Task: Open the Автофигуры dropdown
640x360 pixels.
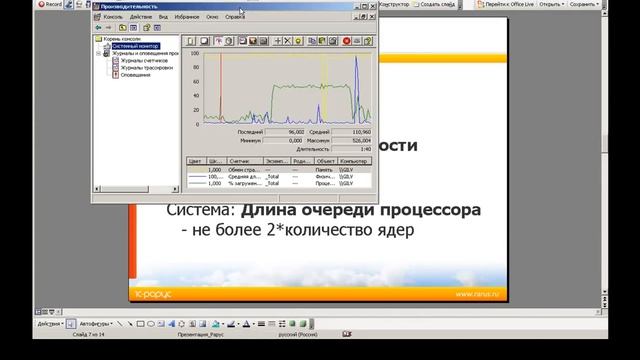Action: click(x=96, y=324)
